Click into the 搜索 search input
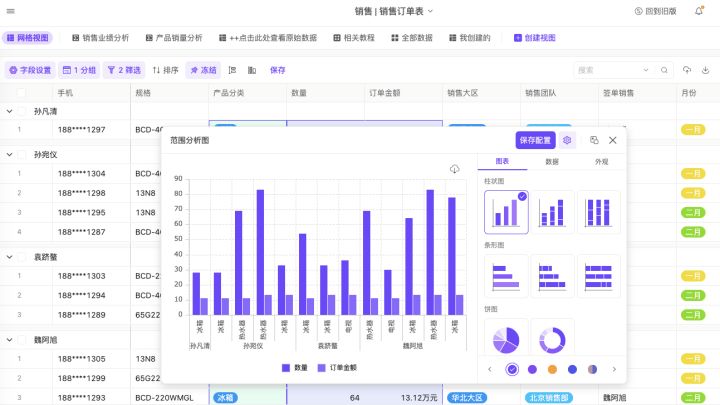Screen dimensions: 720x405 pos(608,70)
